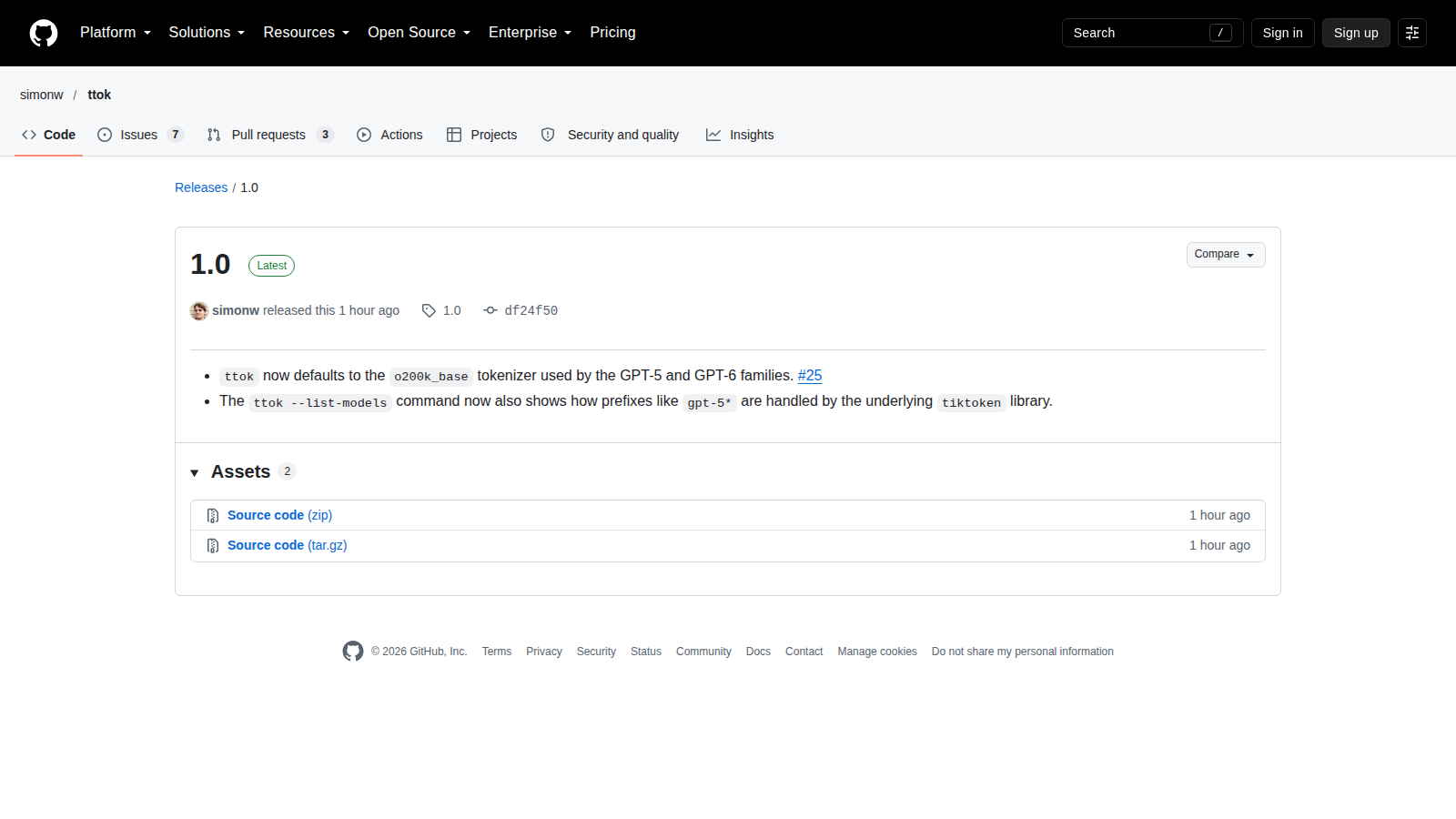Click the zip file icon for Source code (zip)
Image resolution: width=1456 pixels, height=819 pixels.
(x=213, y=516)
